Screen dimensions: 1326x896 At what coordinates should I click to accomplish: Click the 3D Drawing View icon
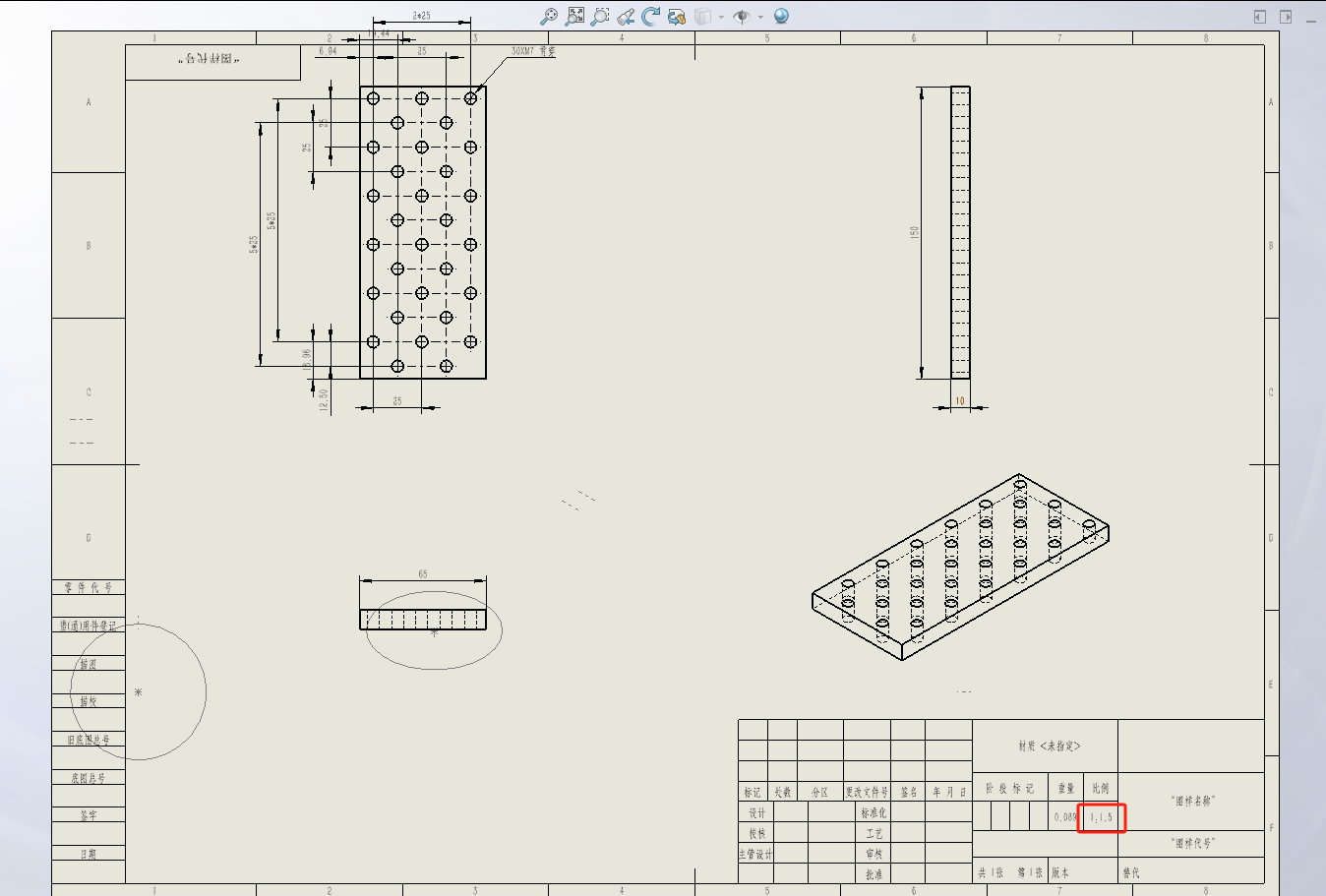[677, 17]
